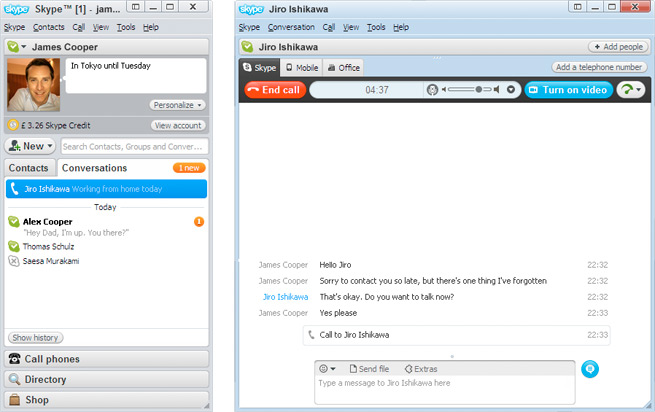Open the Call phones panel
655x412 pixels.
click(107, 359)
